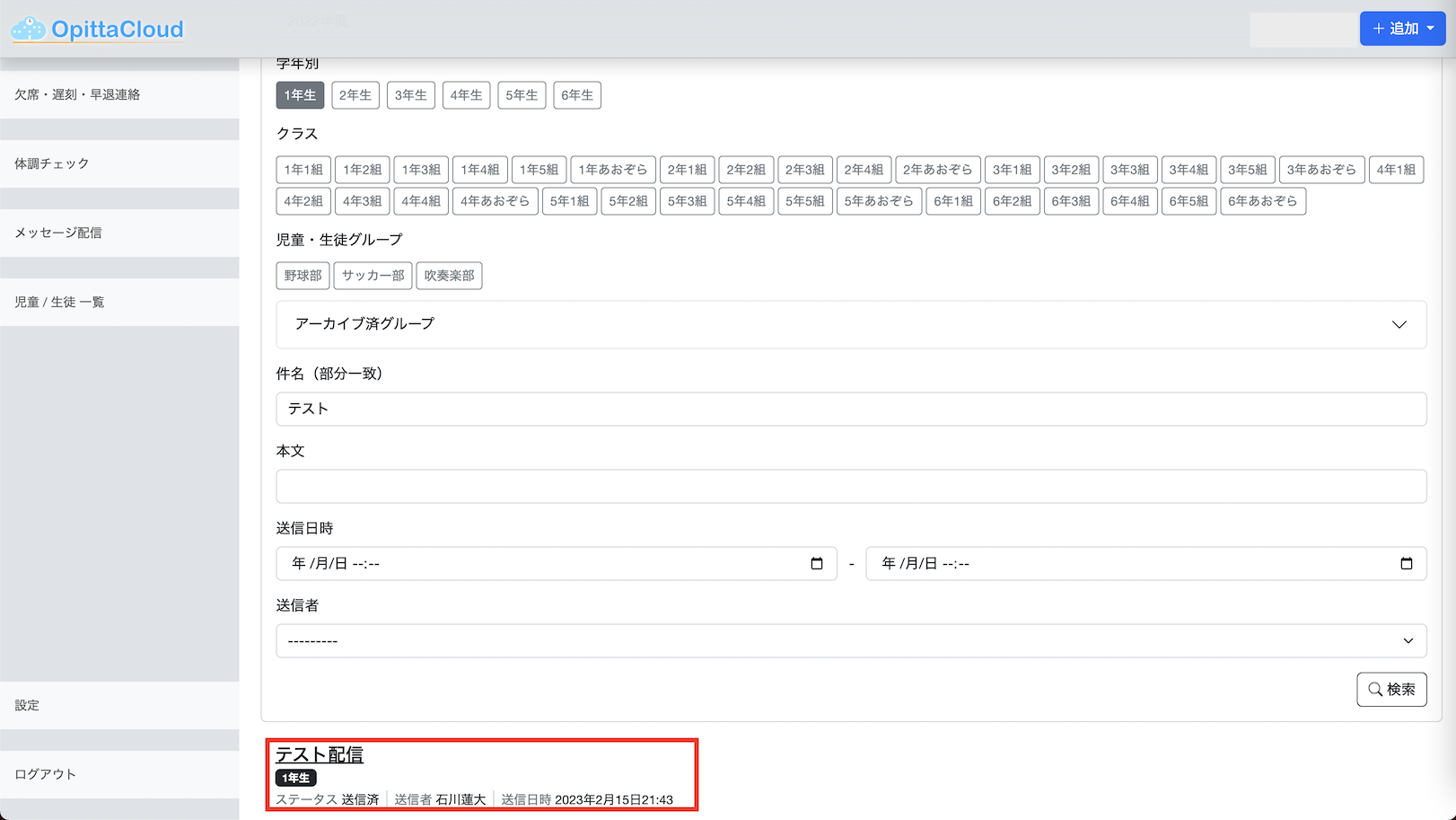The width and height of the screenshot is (1456, 820).
Task: Toggle the 6年生 grade filter
Action: pyautogui.click(x=577, y=95)
